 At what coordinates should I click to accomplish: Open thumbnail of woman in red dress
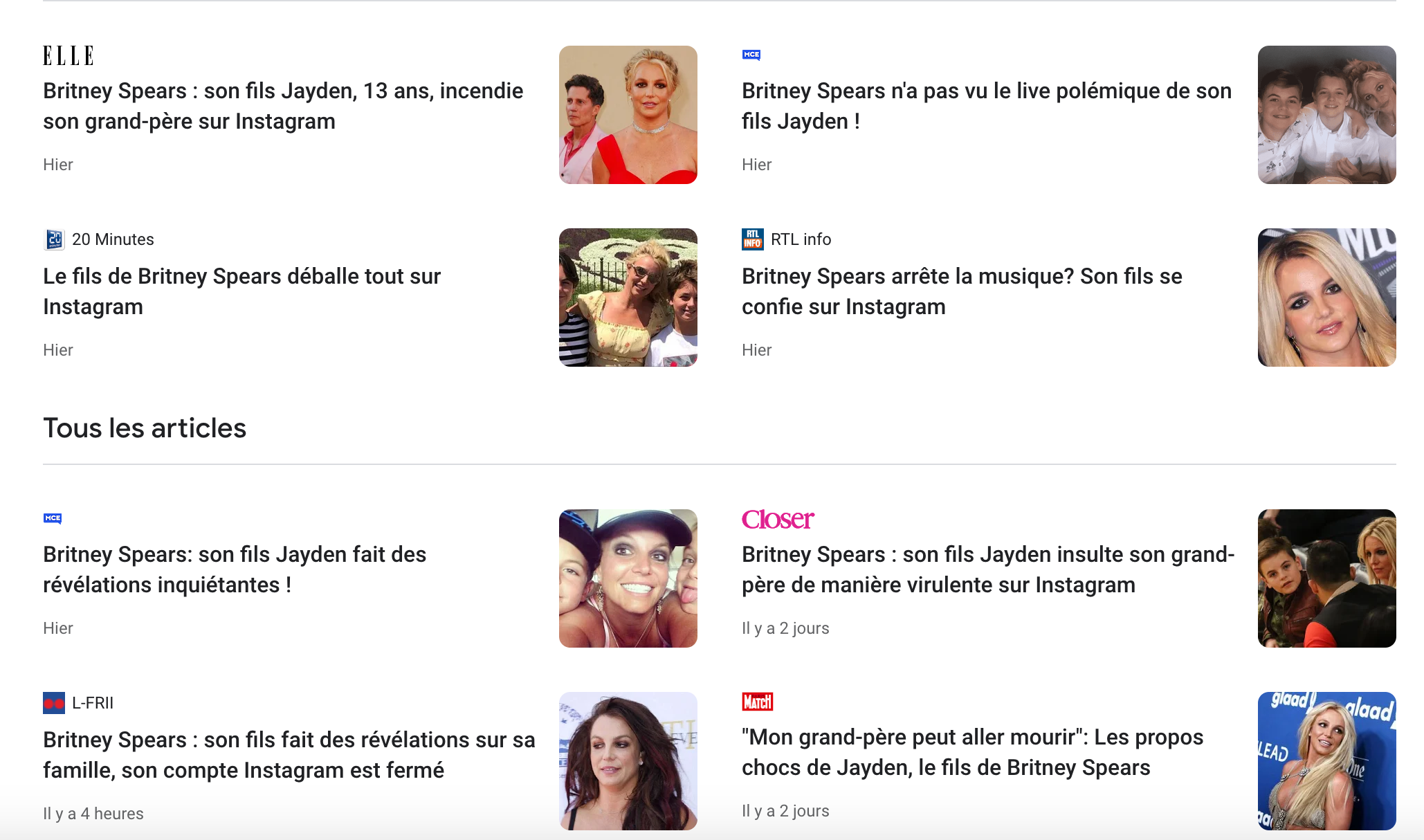pyautogui.click(x=628, y=115)
